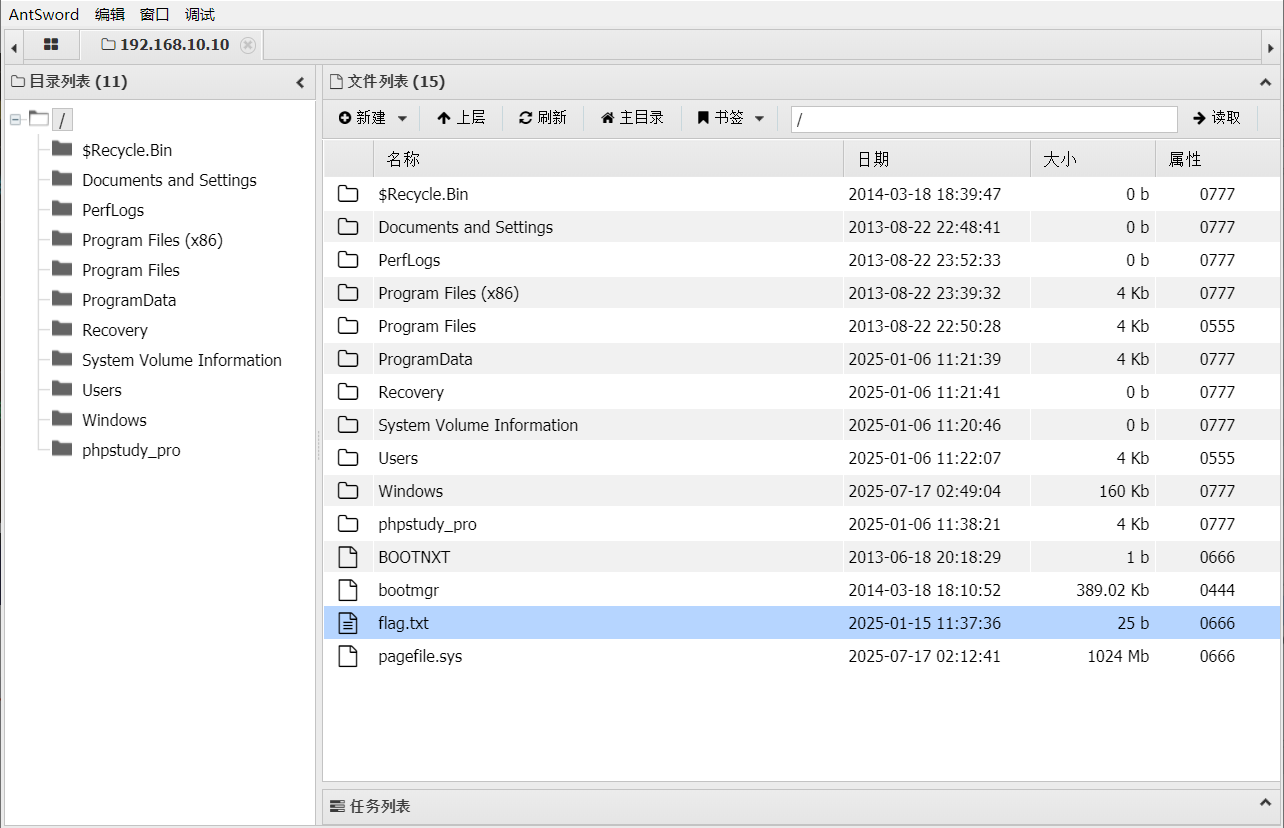Go to 主目录 home directory
This screenshot has height=828, width=1284.
(632, 118)
